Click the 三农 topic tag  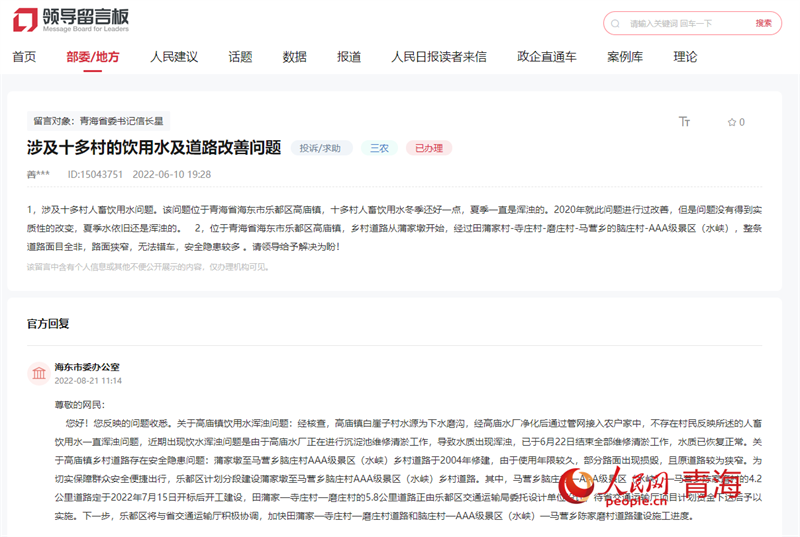[x=380, y=148]
